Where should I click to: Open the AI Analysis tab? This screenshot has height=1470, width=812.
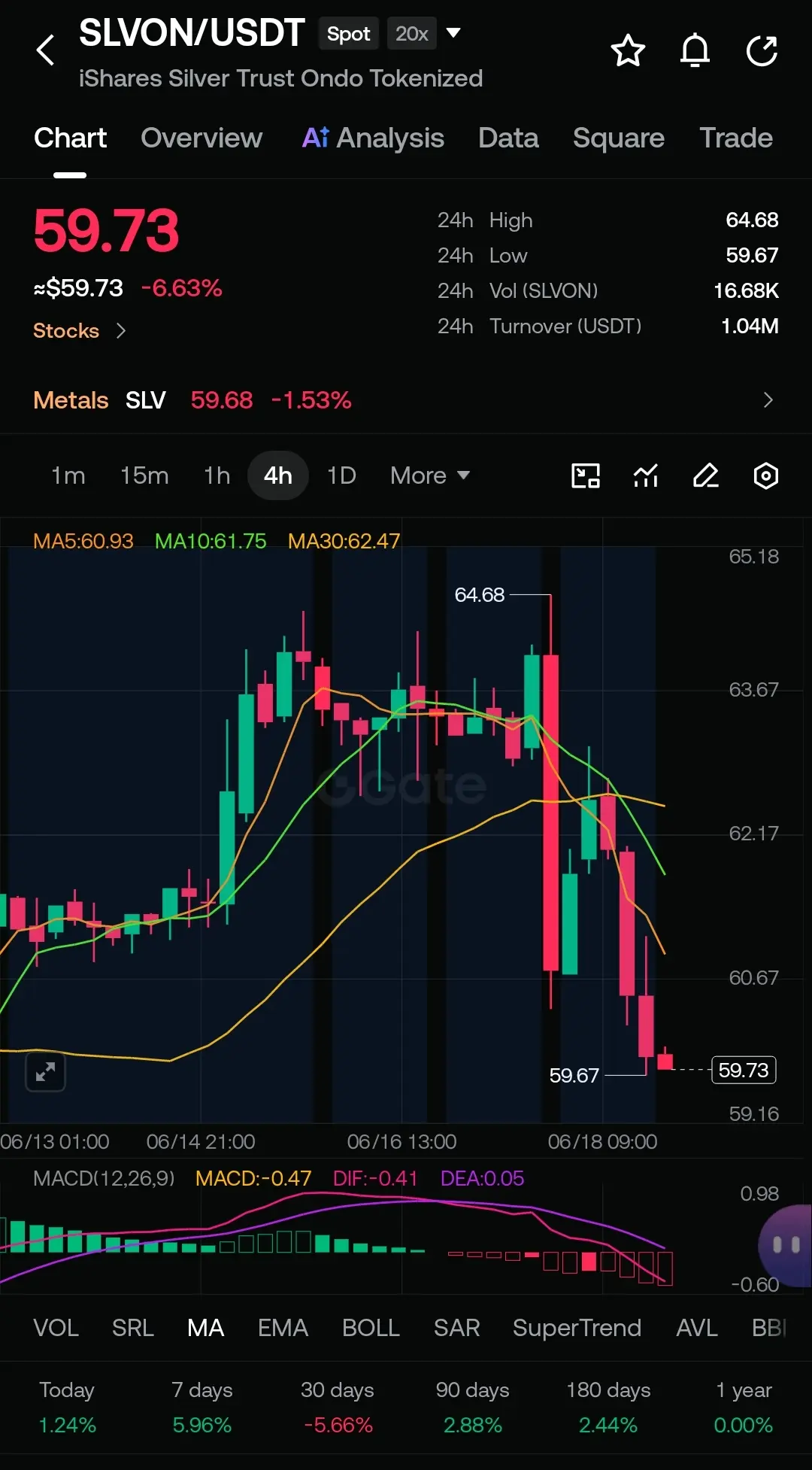[373, 138]
